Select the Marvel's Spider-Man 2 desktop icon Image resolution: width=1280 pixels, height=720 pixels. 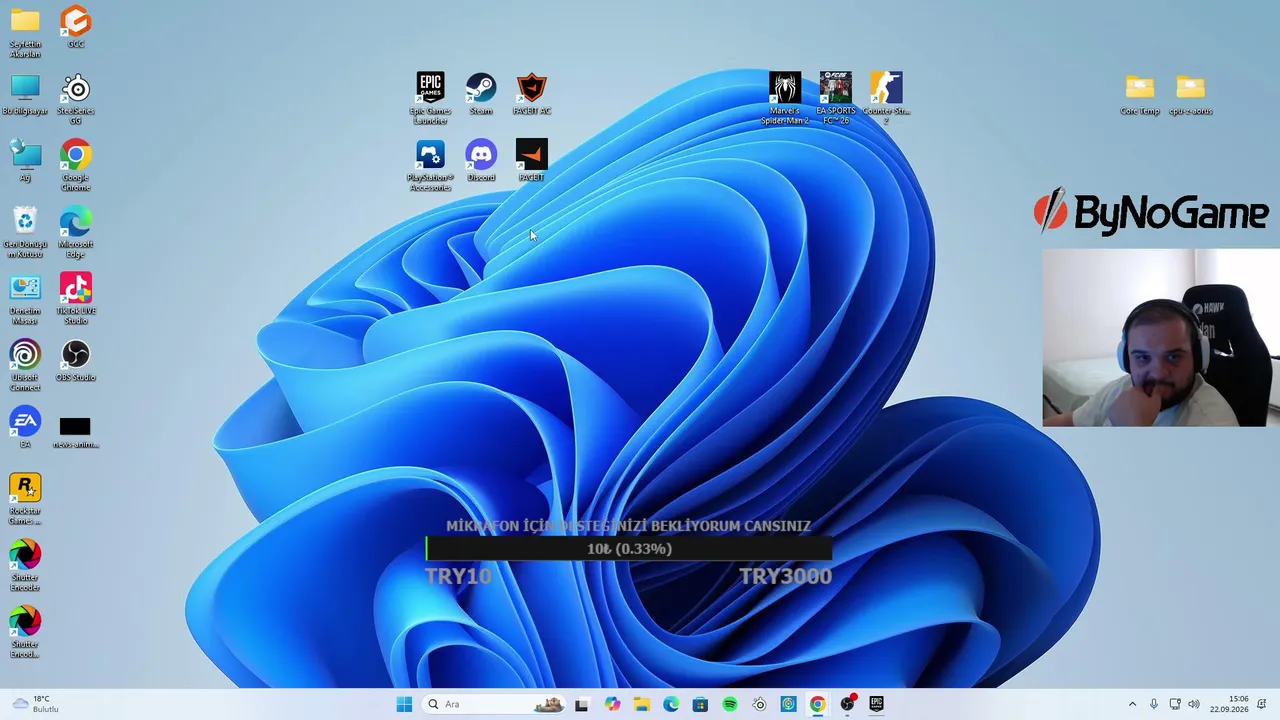(785, 97)
